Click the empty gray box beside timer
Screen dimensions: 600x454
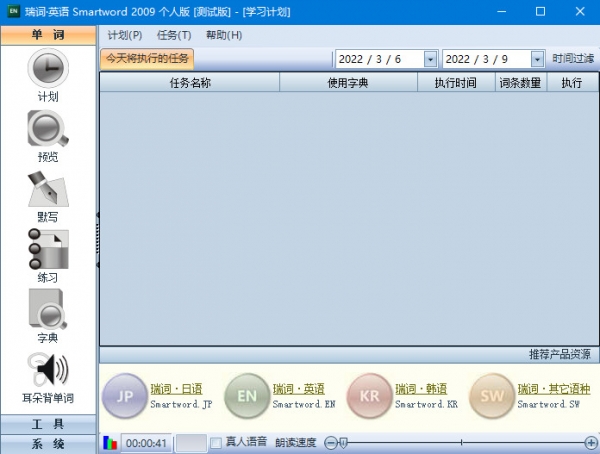[x=191, y=443]
